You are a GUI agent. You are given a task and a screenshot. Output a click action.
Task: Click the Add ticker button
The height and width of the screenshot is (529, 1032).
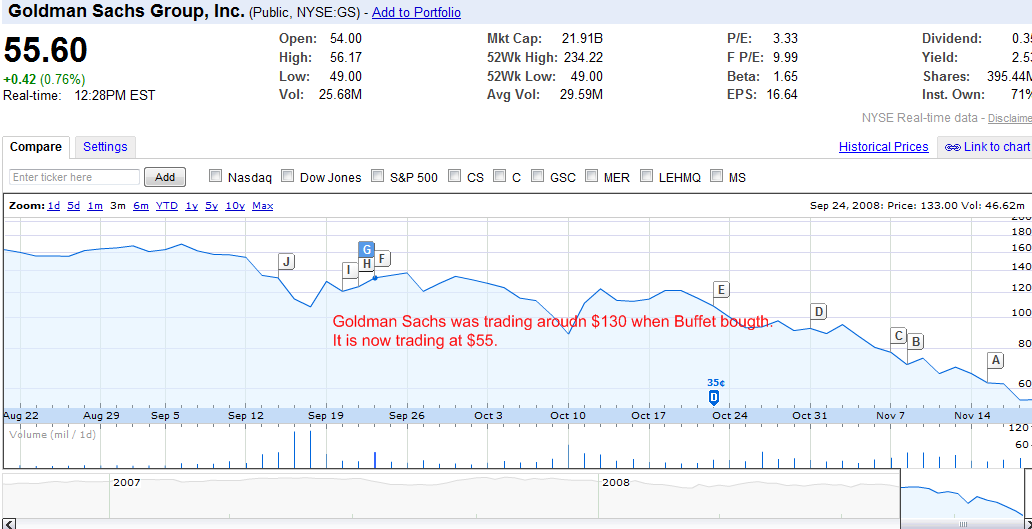coord(165,177)
